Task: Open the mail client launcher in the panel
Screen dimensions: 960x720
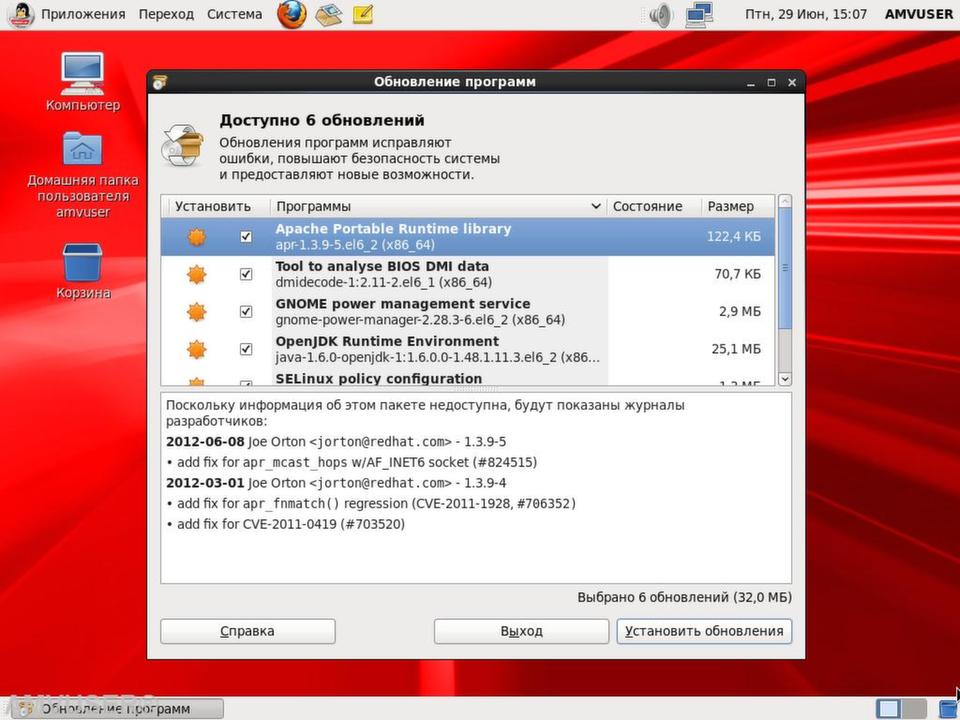Action: click(x=329, y=14)
